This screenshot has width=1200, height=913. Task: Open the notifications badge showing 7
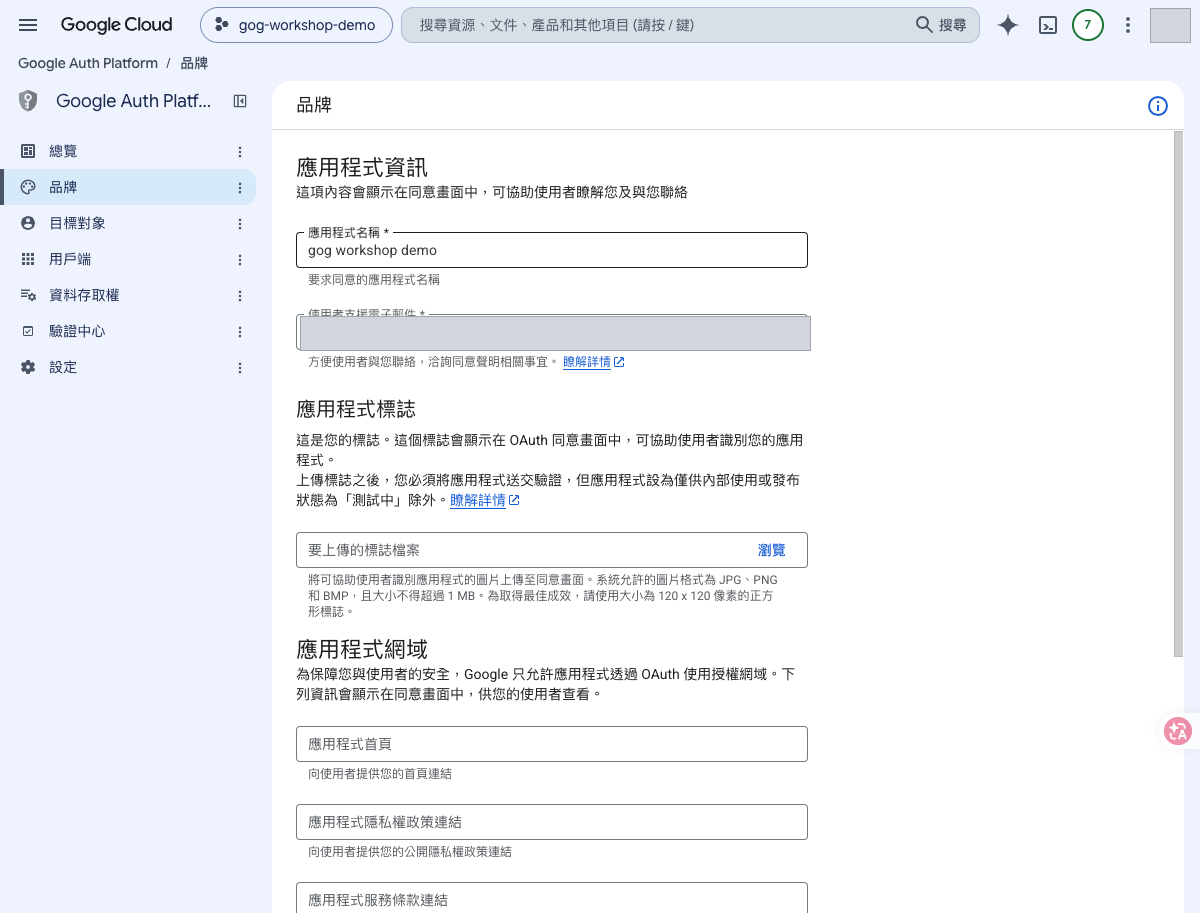click(1088, 25)
